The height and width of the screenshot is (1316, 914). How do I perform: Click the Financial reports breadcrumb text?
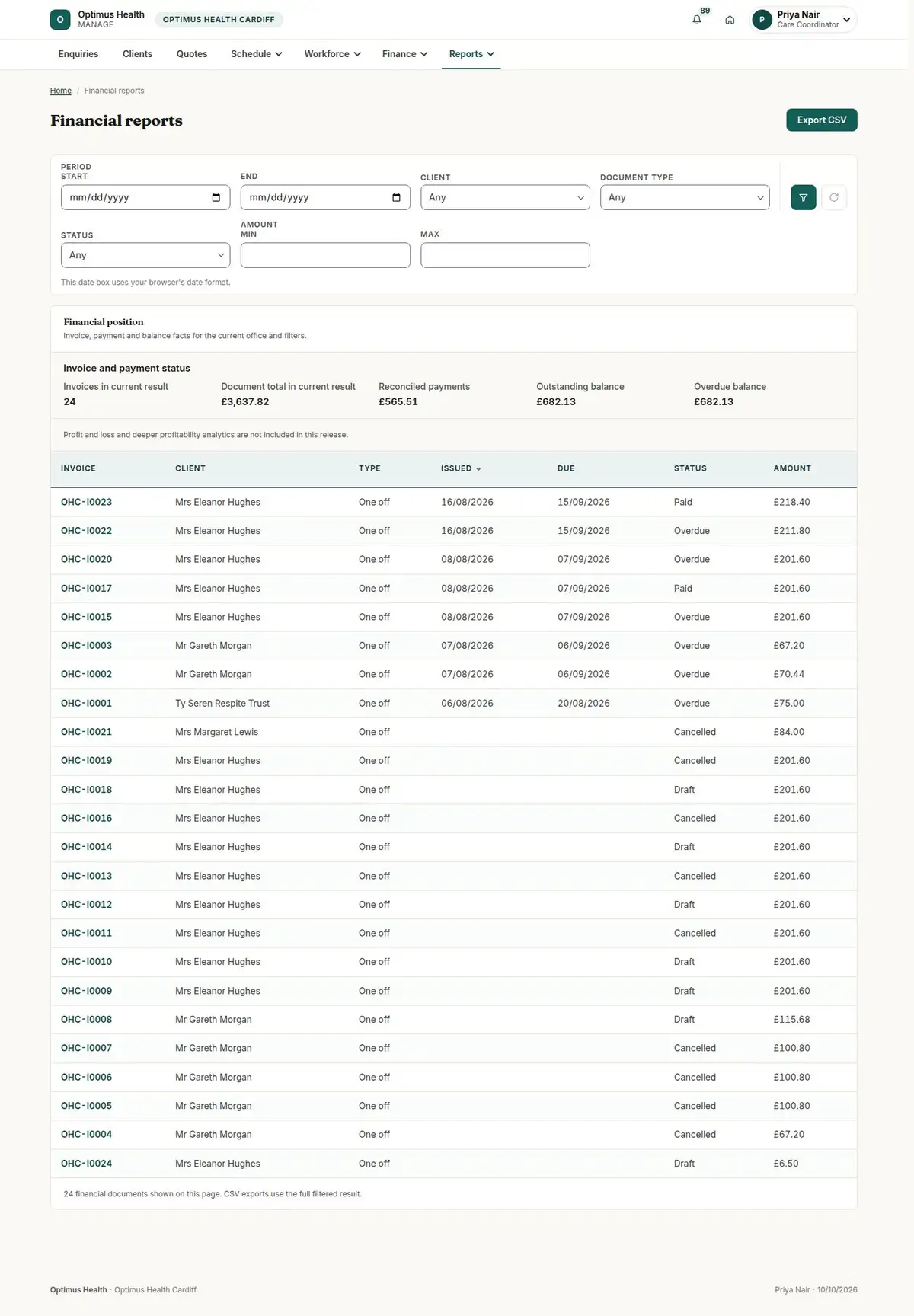(114, 91)
